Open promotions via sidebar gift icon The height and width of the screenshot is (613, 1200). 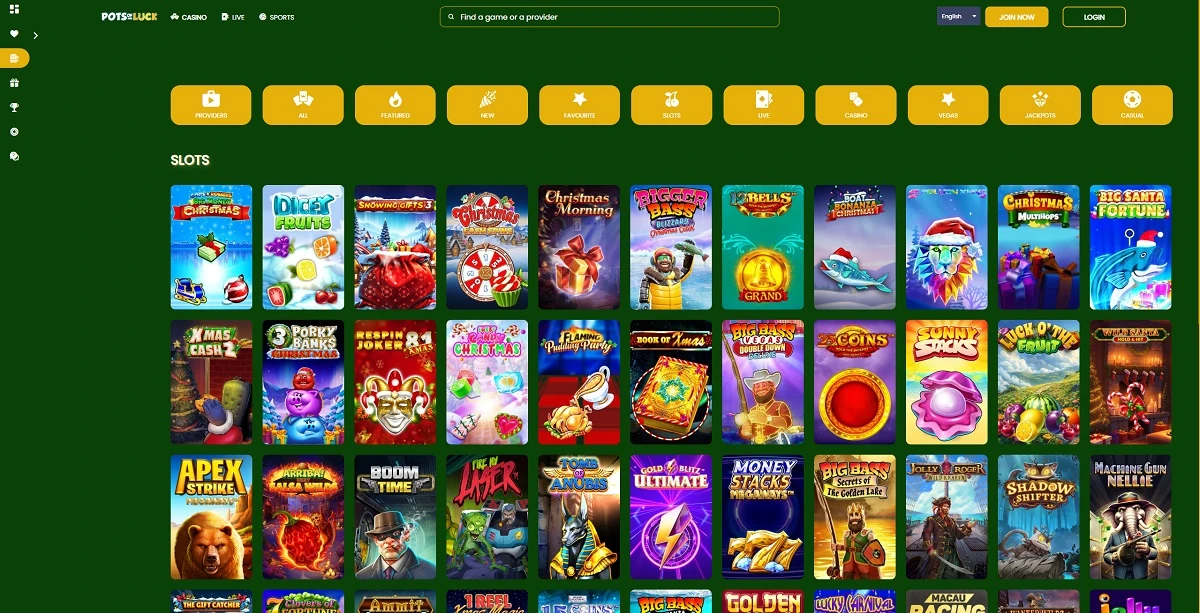pyautogui.click(x=14, y=83)
